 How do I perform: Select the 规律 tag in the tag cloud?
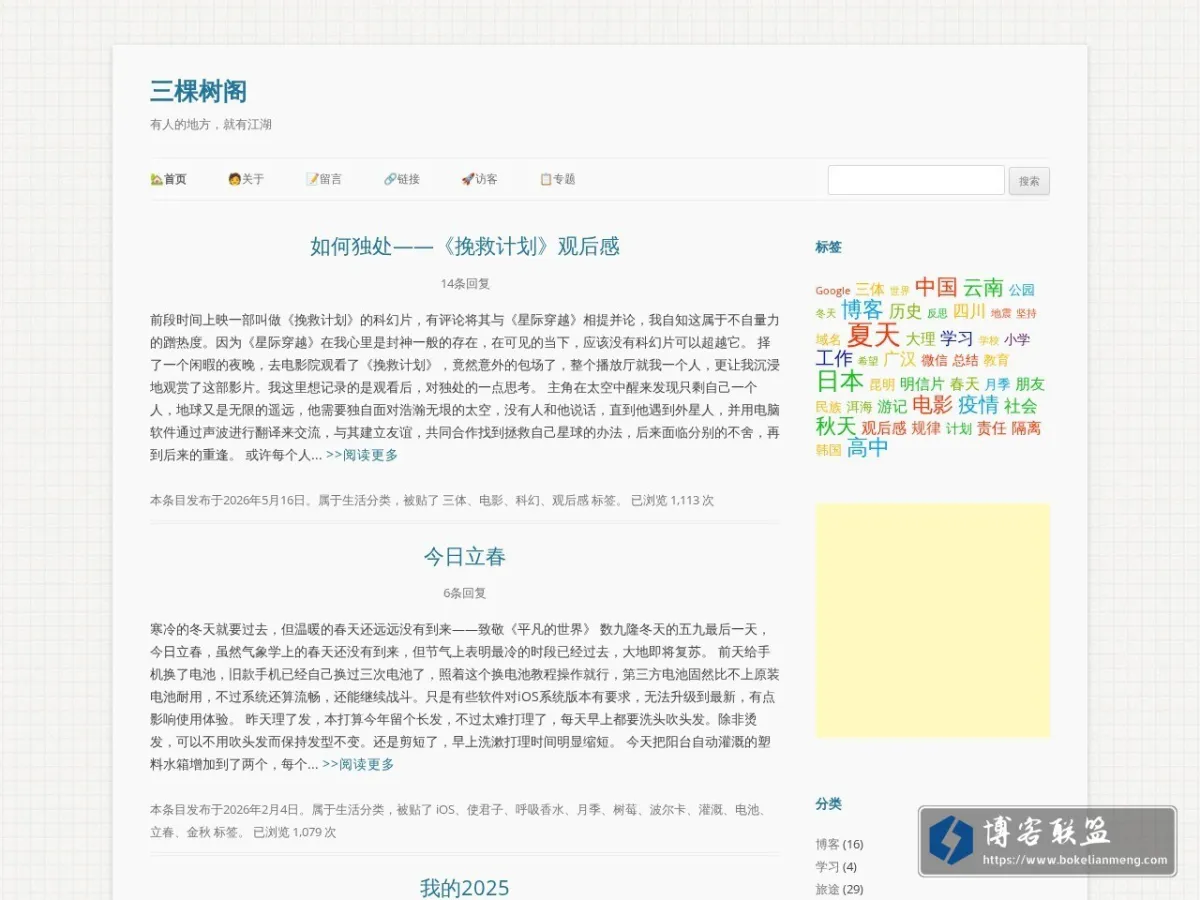(926, 428)
